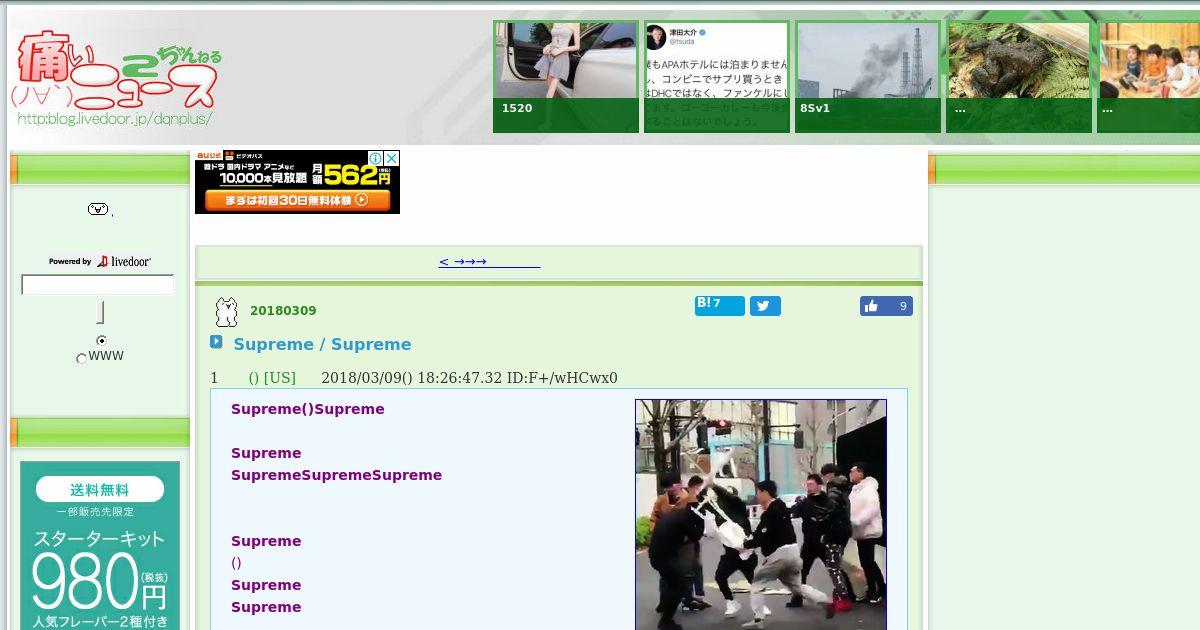Screen dimensions: 1200x630
Task: Click the first line Supreme()Supreme
Action: [308, 409]
